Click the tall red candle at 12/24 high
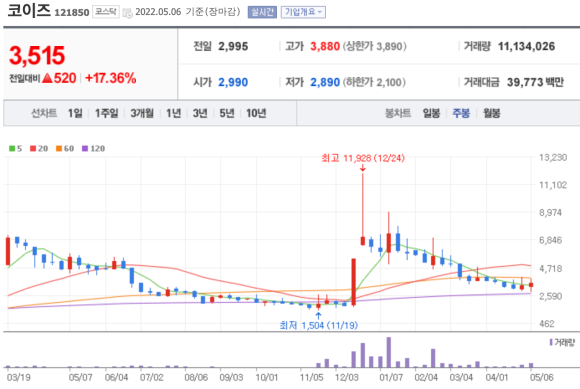This screenshot has width=580, height=389. [362, 209]
